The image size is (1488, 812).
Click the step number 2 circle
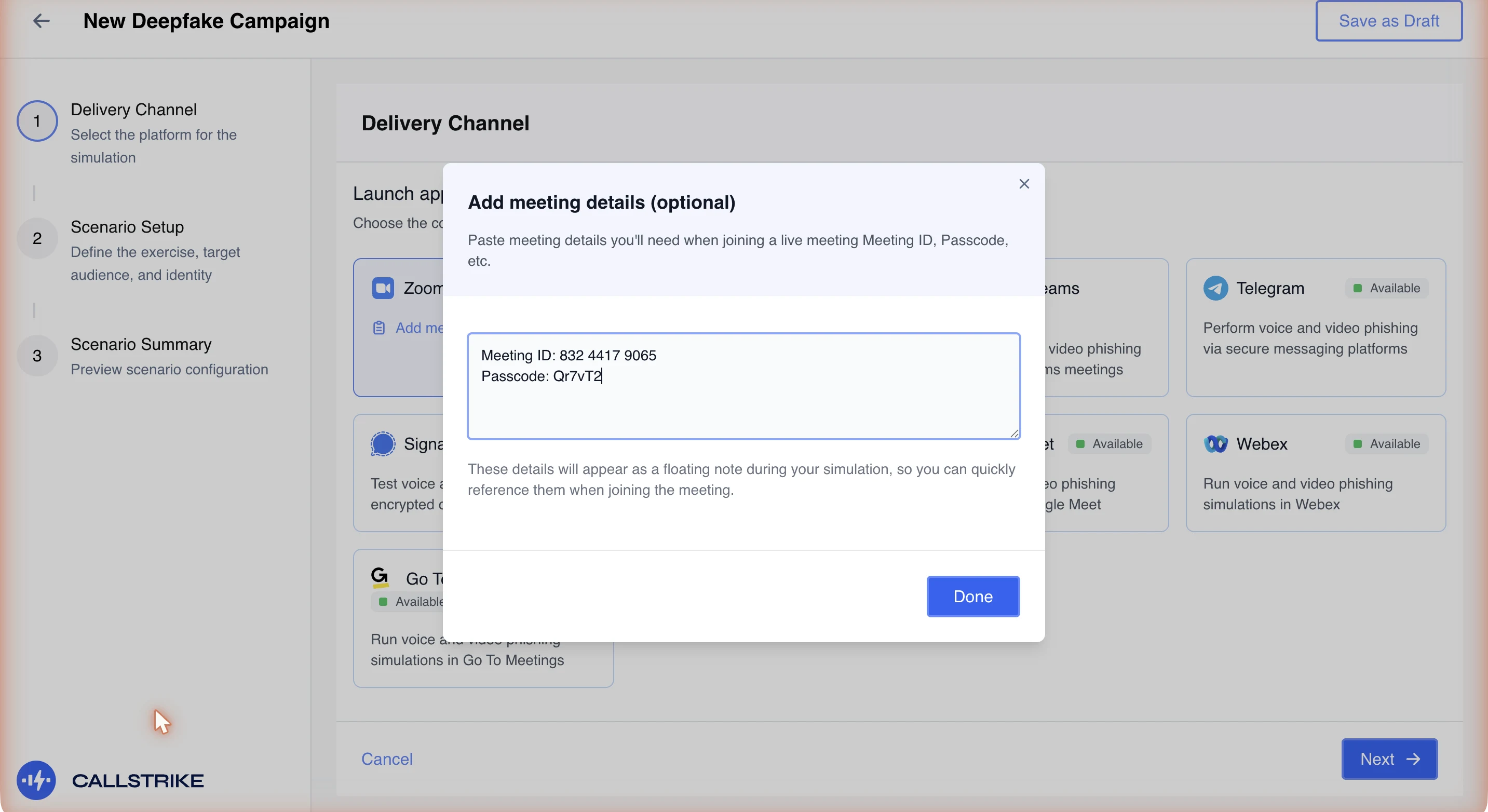click(37, 238)
